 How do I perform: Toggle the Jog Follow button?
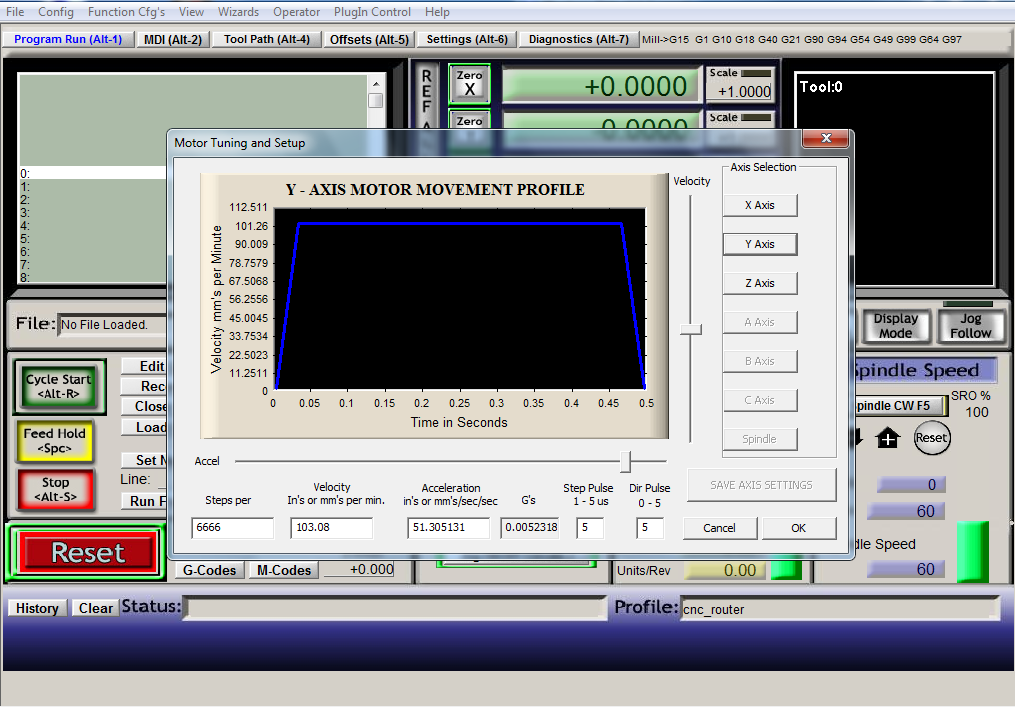tap(970, 326)
